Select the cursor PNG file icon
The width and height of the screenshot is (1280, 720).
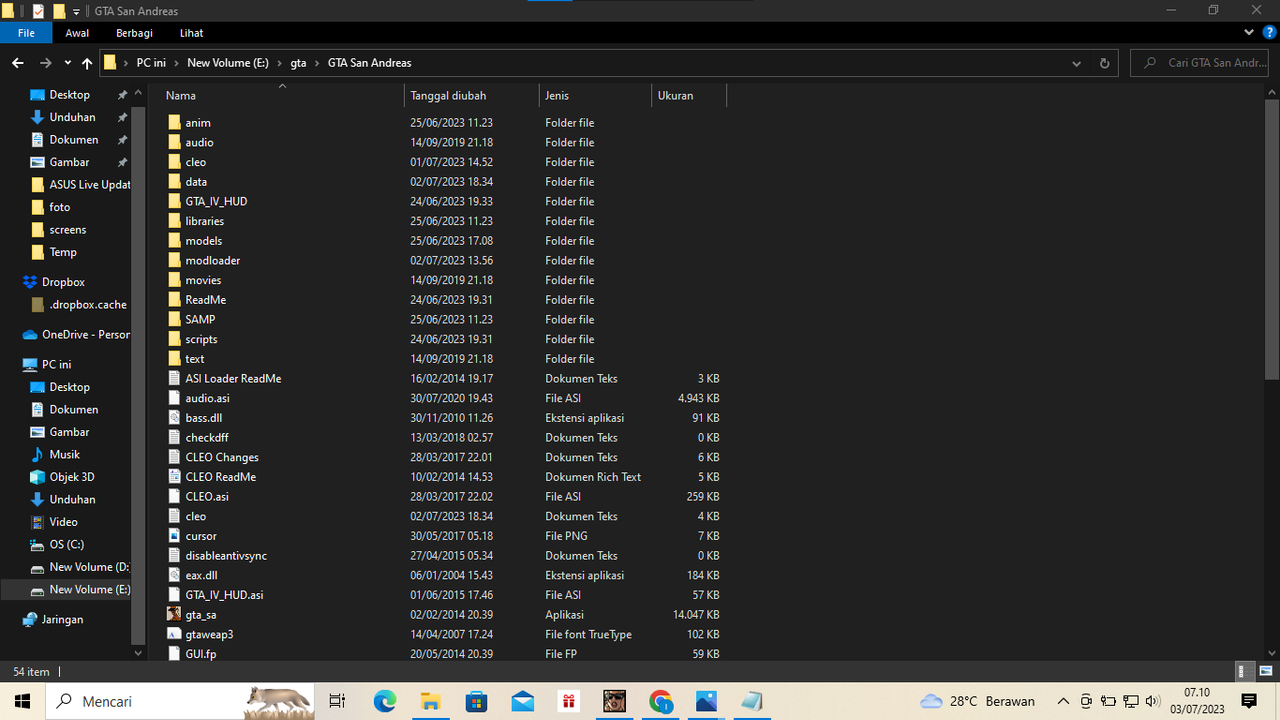pyautogui.click(x=175, y=536)
